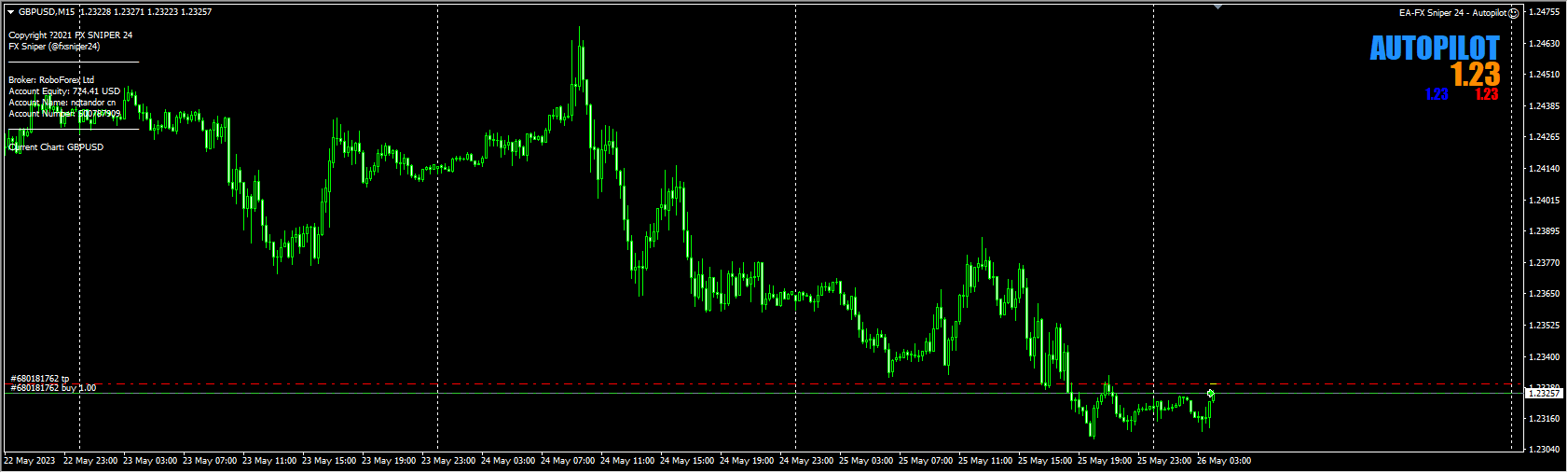Click the 25 May 23:00 time axis label

pyautogui.click(x=1164, y=461)
